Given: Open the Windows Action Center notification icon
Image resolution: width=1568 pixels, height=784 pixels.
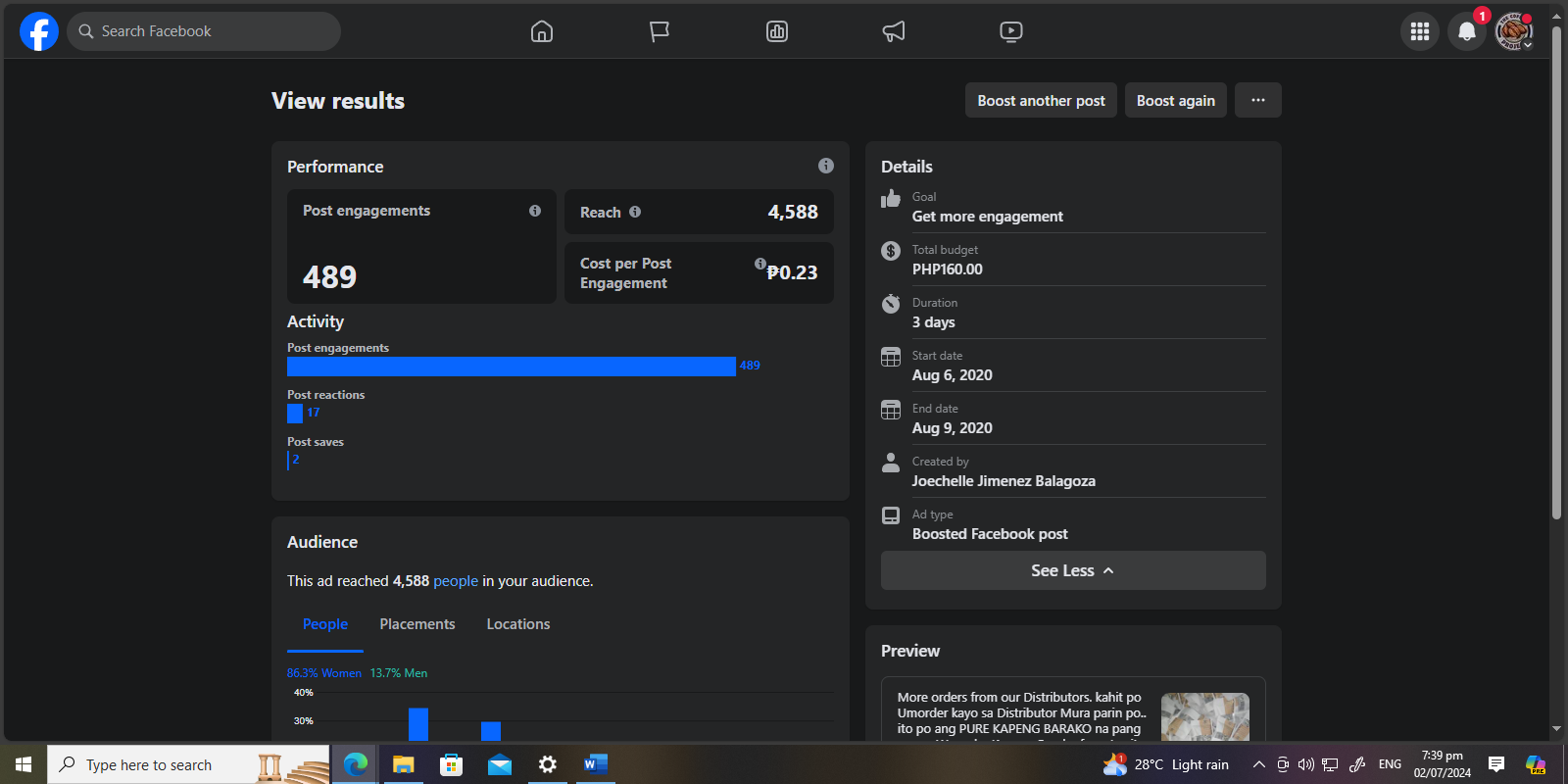Looking at the screenshot, I should pyautogui.click(x=1496, y=764).
